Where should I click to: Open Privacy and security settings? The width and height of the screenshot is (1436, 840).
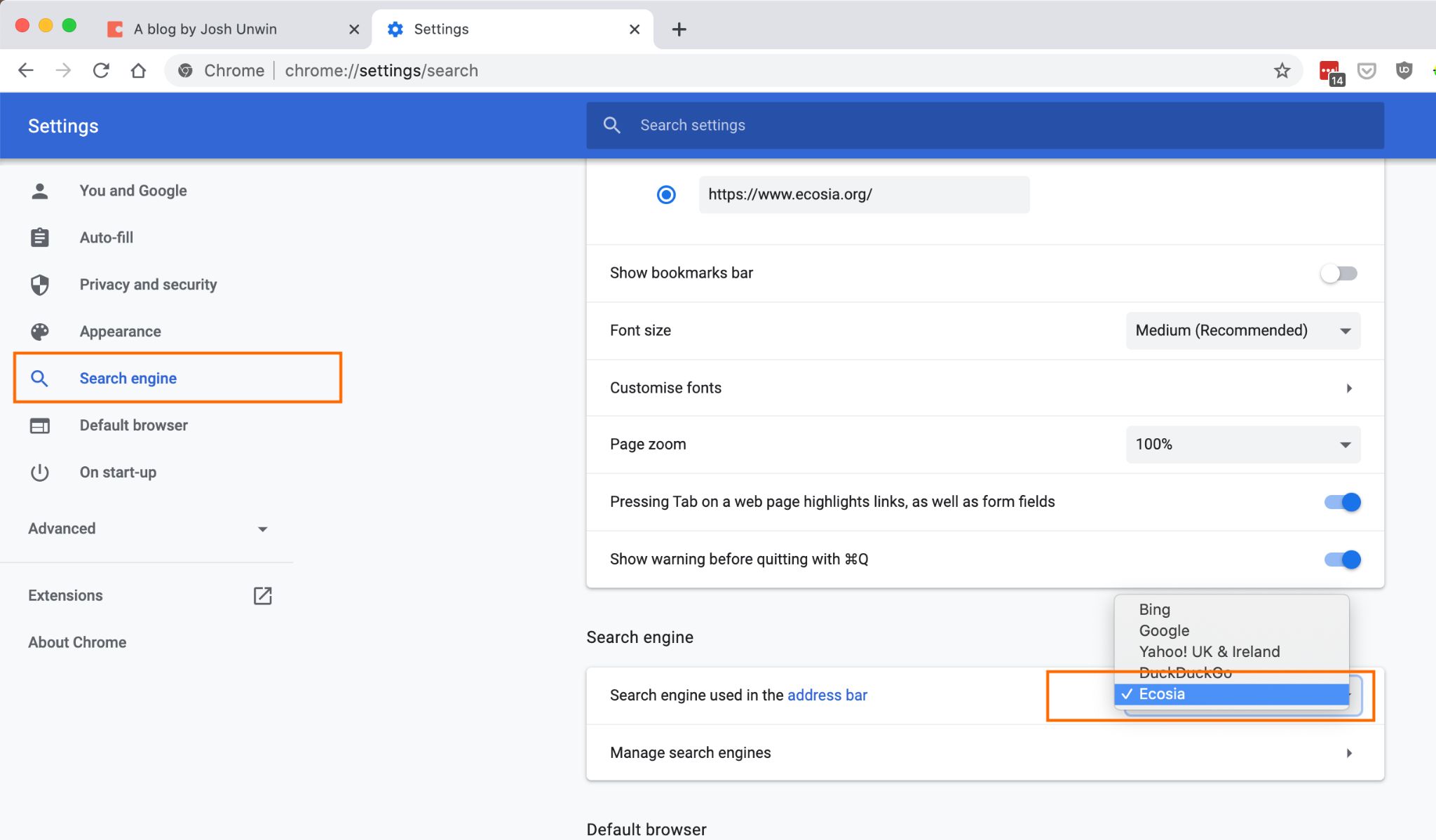148,285
